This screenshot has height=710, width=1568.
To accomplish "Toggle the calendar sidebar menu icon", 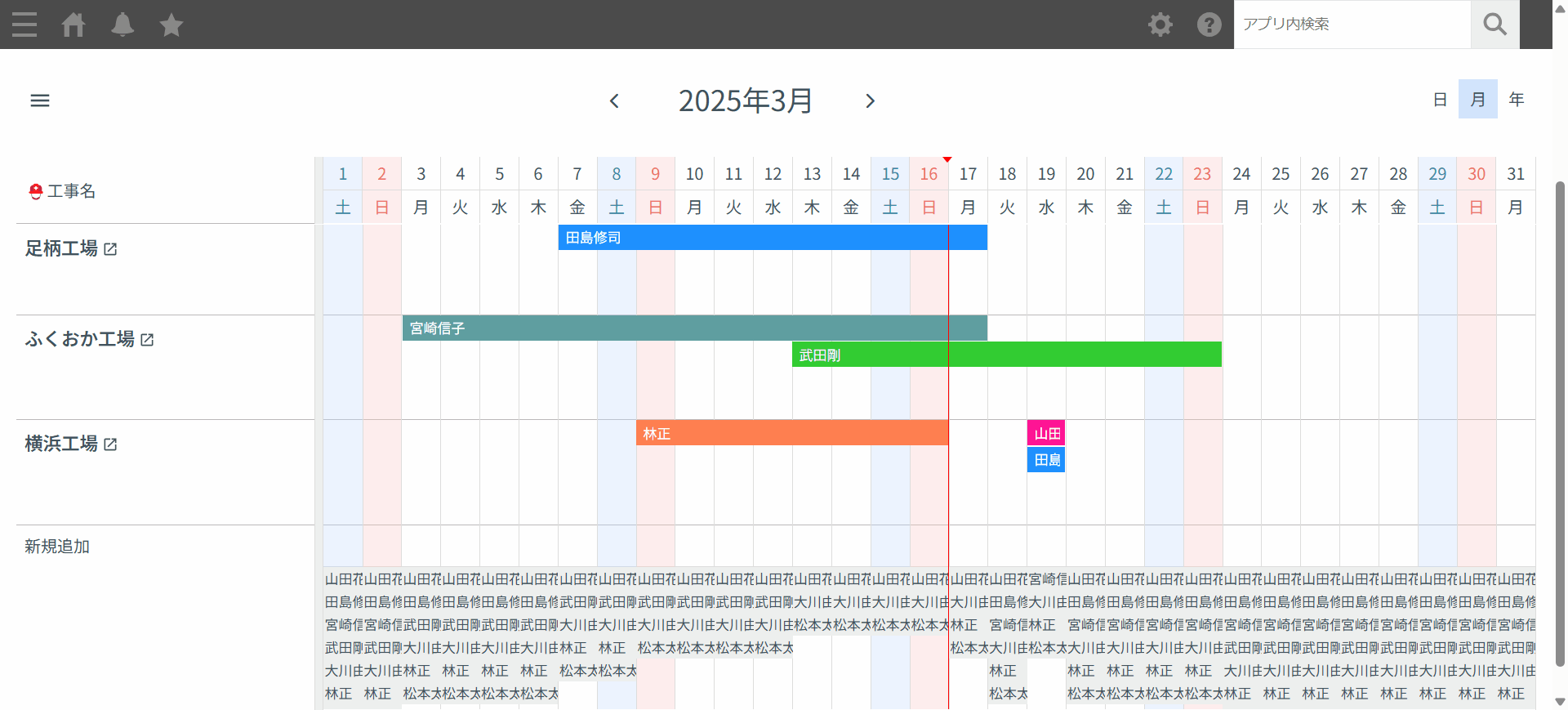I will [40, 100].
